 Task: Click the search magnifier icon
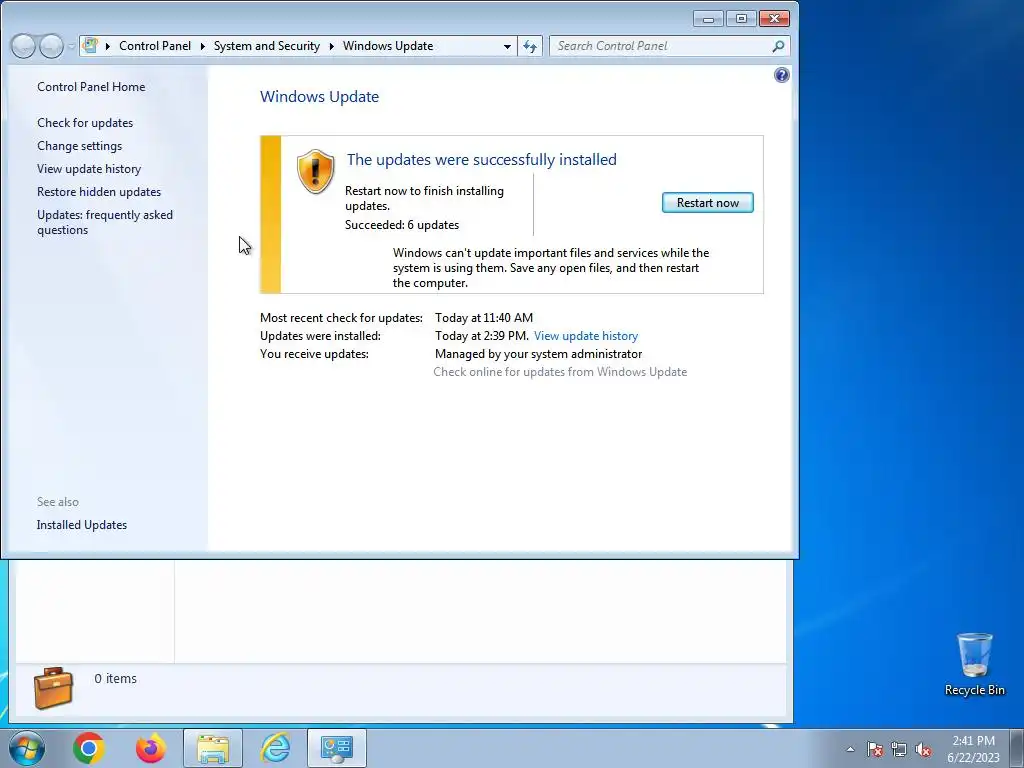coord(778,46)
